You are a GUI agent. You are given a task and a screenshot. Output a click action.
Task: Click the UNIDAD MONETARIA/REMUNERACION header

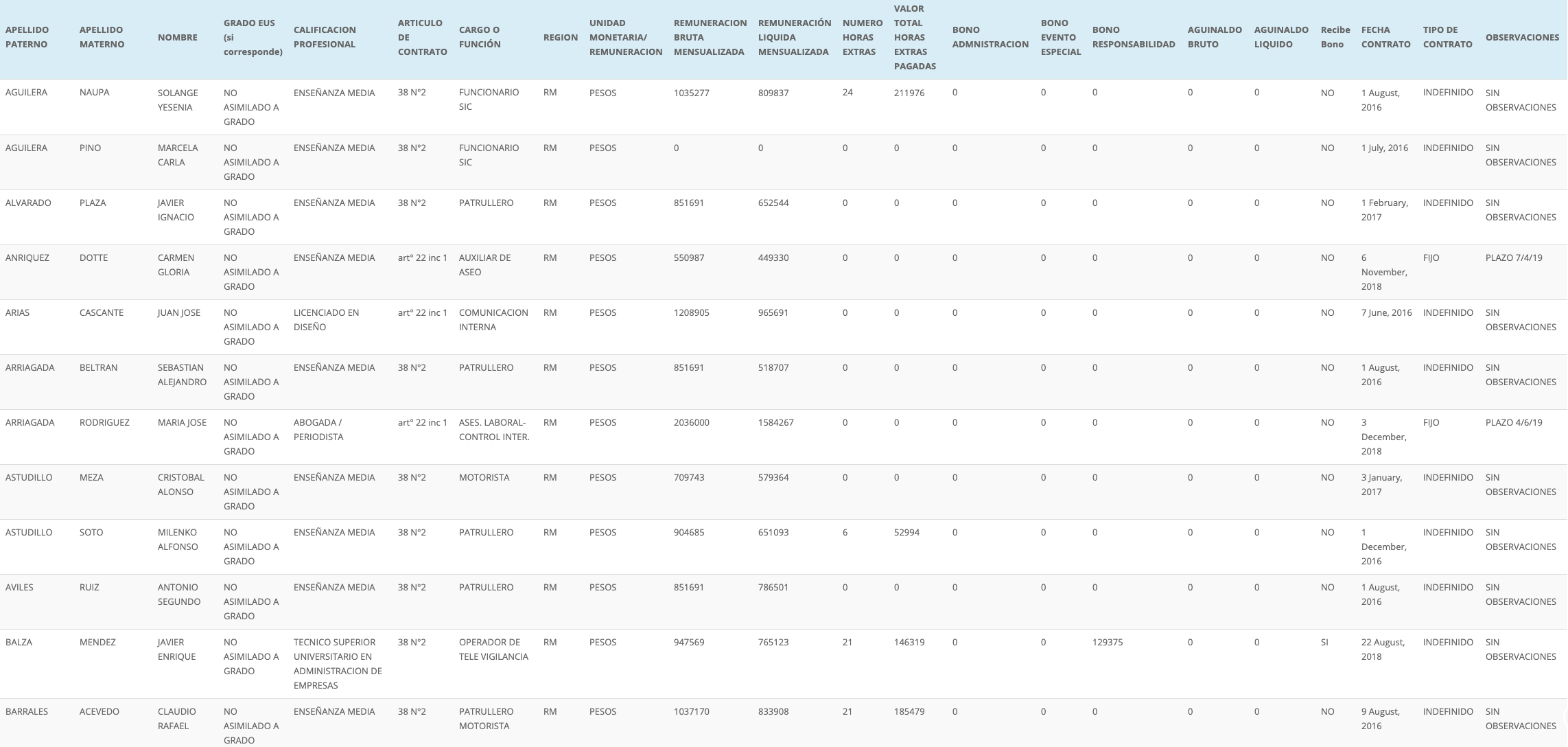tap(626, 37)
